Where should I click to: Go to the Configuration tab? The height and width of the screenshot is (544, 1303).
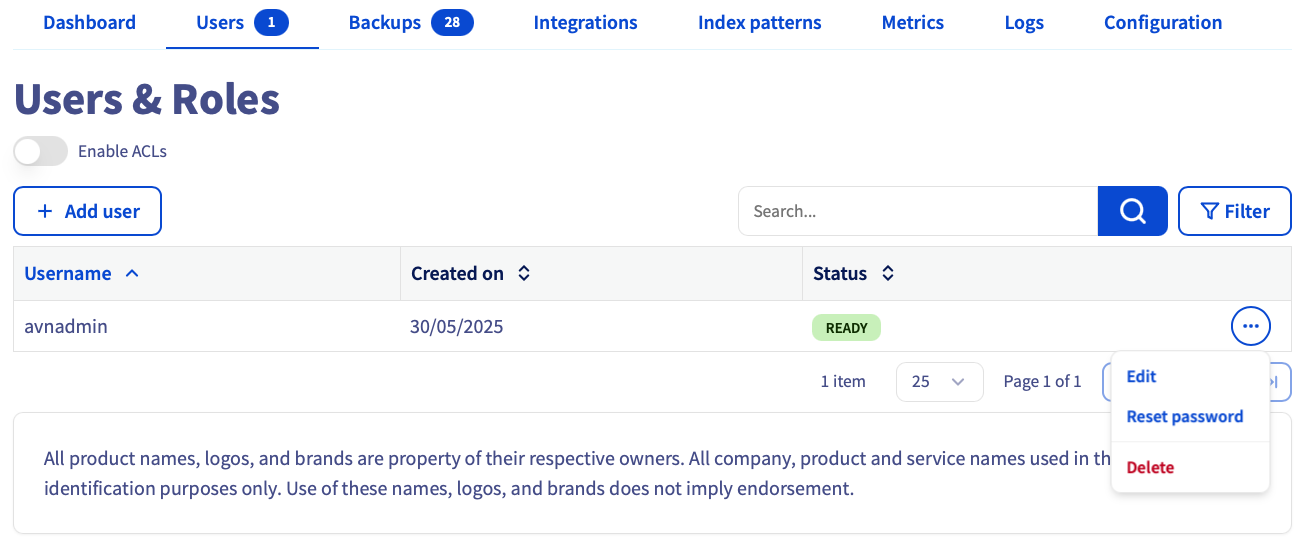pos(1163,22)
